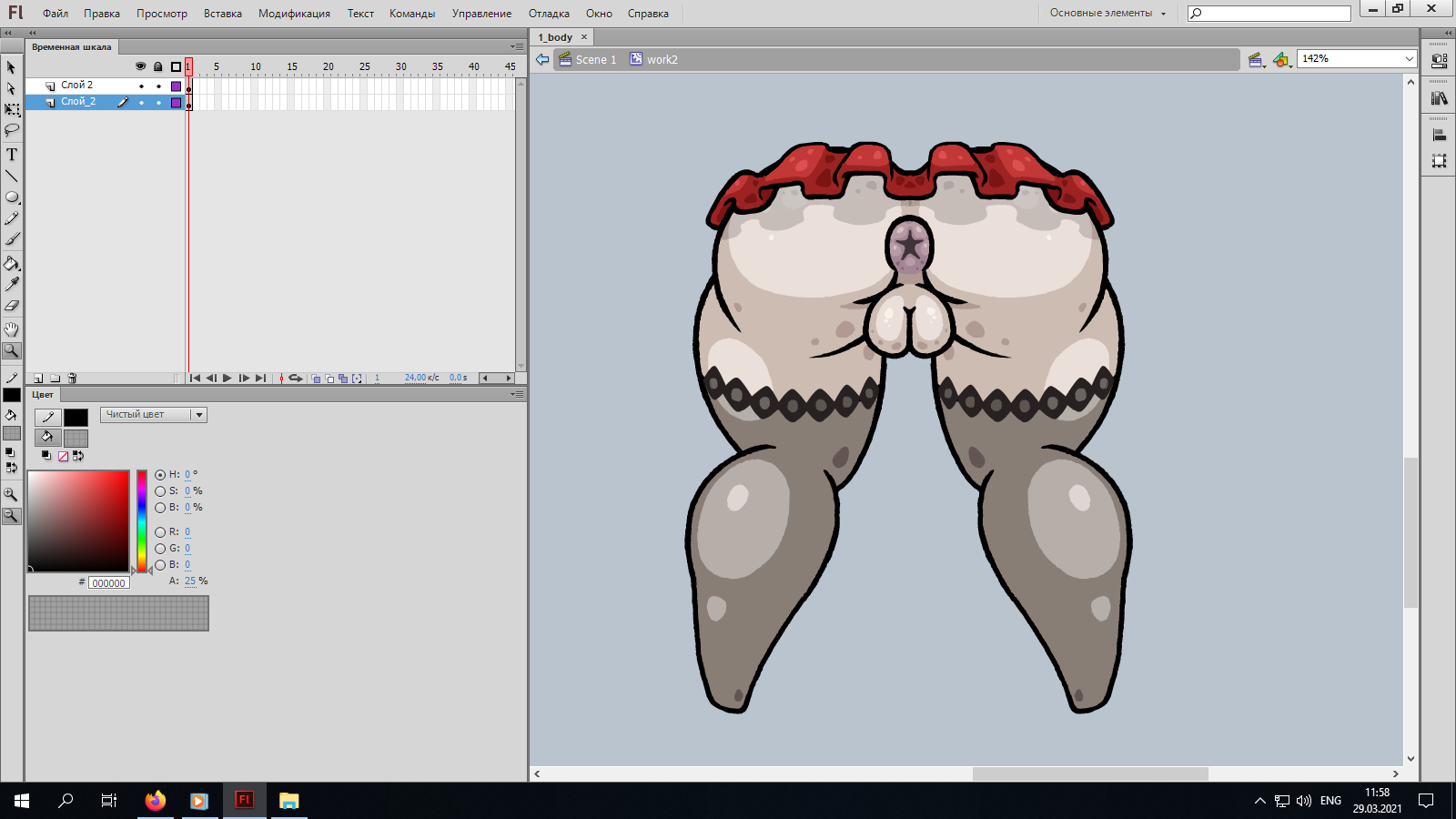1456x819 pixels.
Task: Select the G green radio button
Action: point(160,549)
